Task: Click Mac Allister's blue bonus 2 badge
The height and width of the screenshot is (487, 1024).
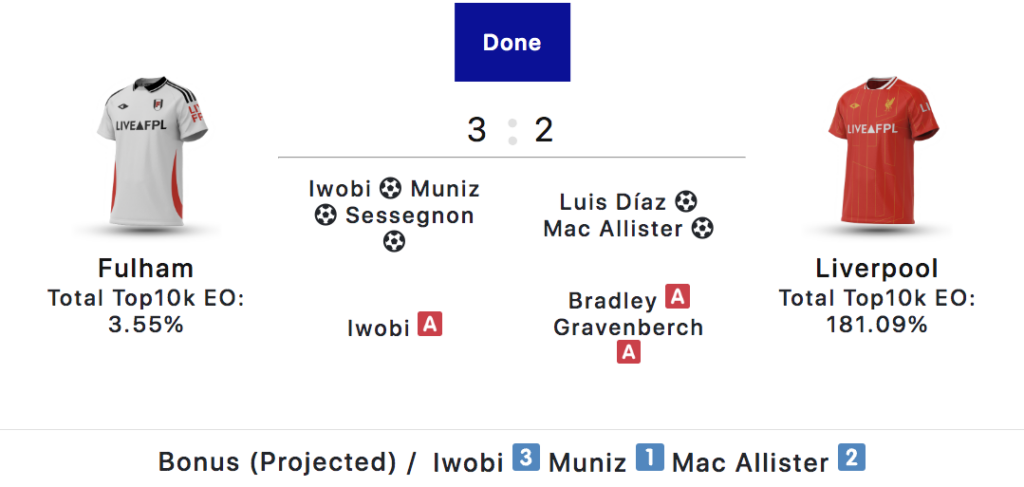Action: (851, 458)
